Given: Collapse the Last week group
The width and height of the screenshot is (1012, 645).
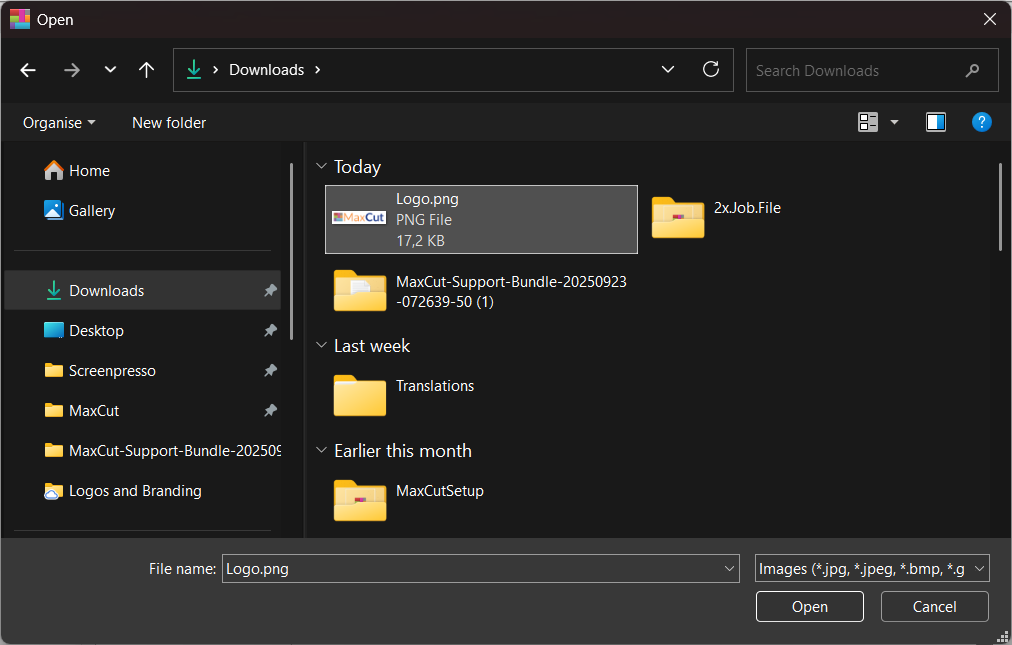Looking at the screenshot, I should (321, 346).
